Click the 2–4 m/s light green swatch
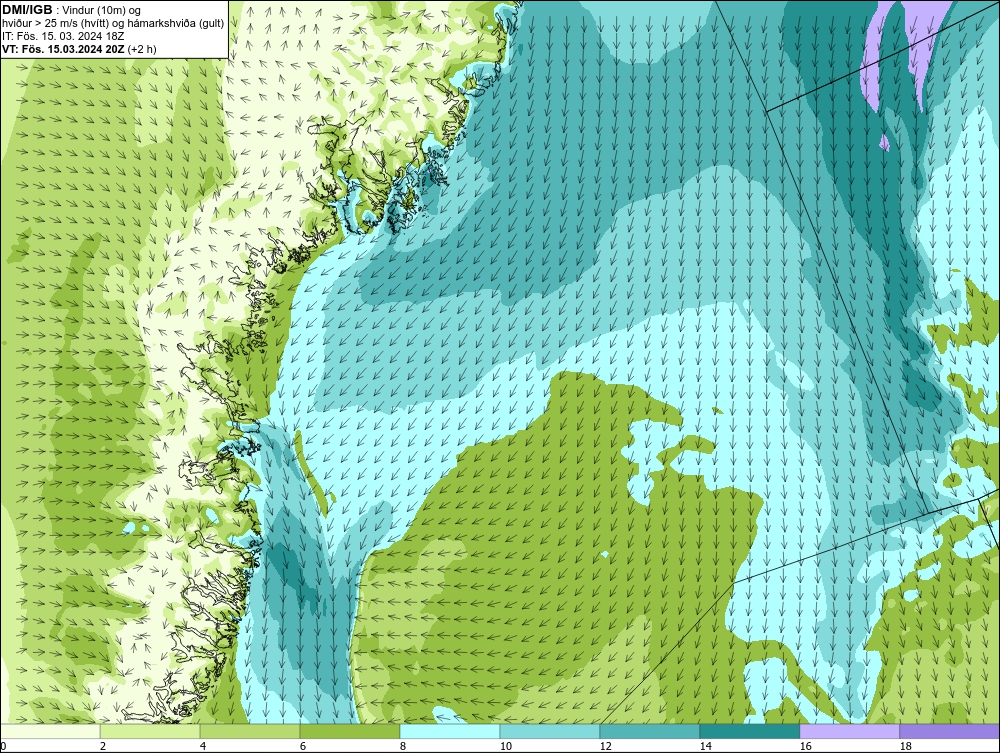 click(150, 731)
